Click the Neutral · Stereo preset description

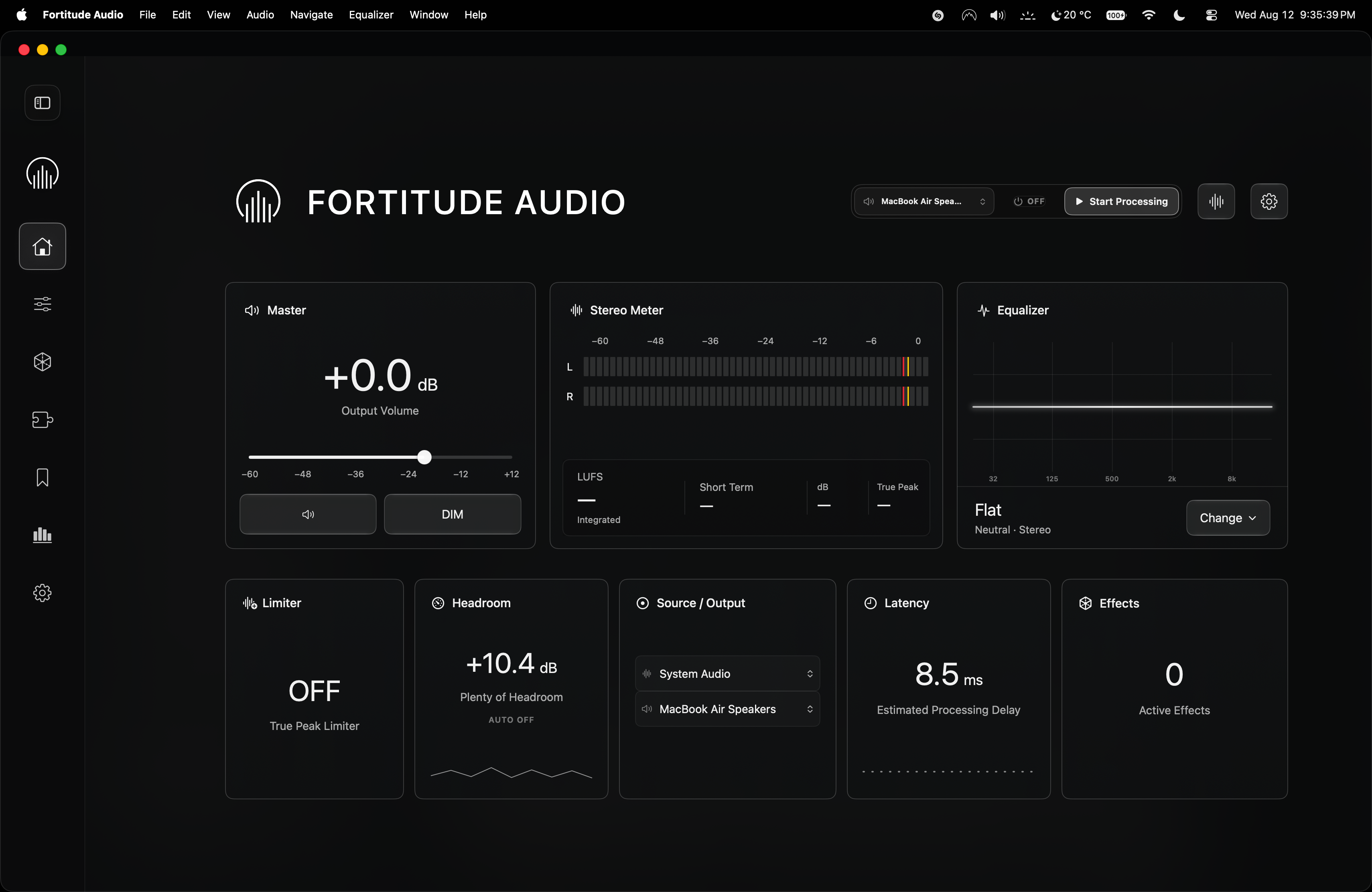(x=1012, y=529)
